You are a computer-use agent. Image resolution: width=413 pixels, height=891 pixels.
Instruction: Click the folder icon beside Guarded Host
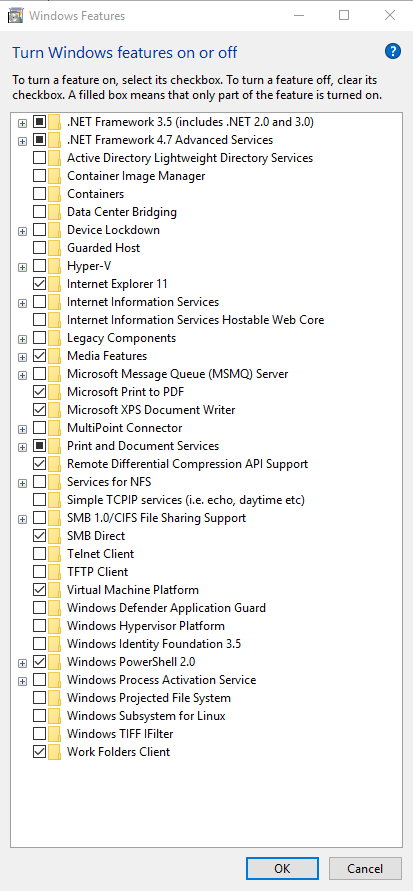point(55,248)
